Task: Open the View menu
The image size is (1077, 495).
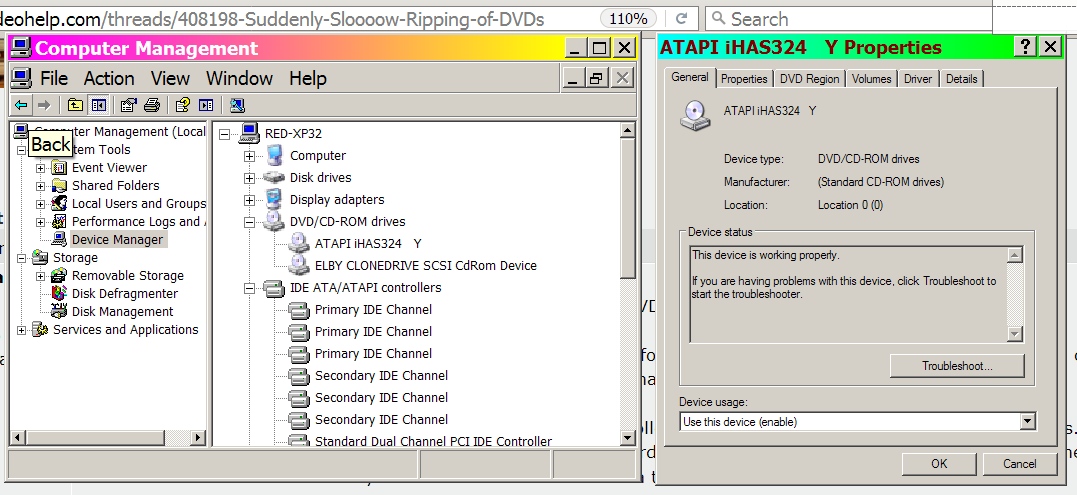Action: tap(170, 78)
